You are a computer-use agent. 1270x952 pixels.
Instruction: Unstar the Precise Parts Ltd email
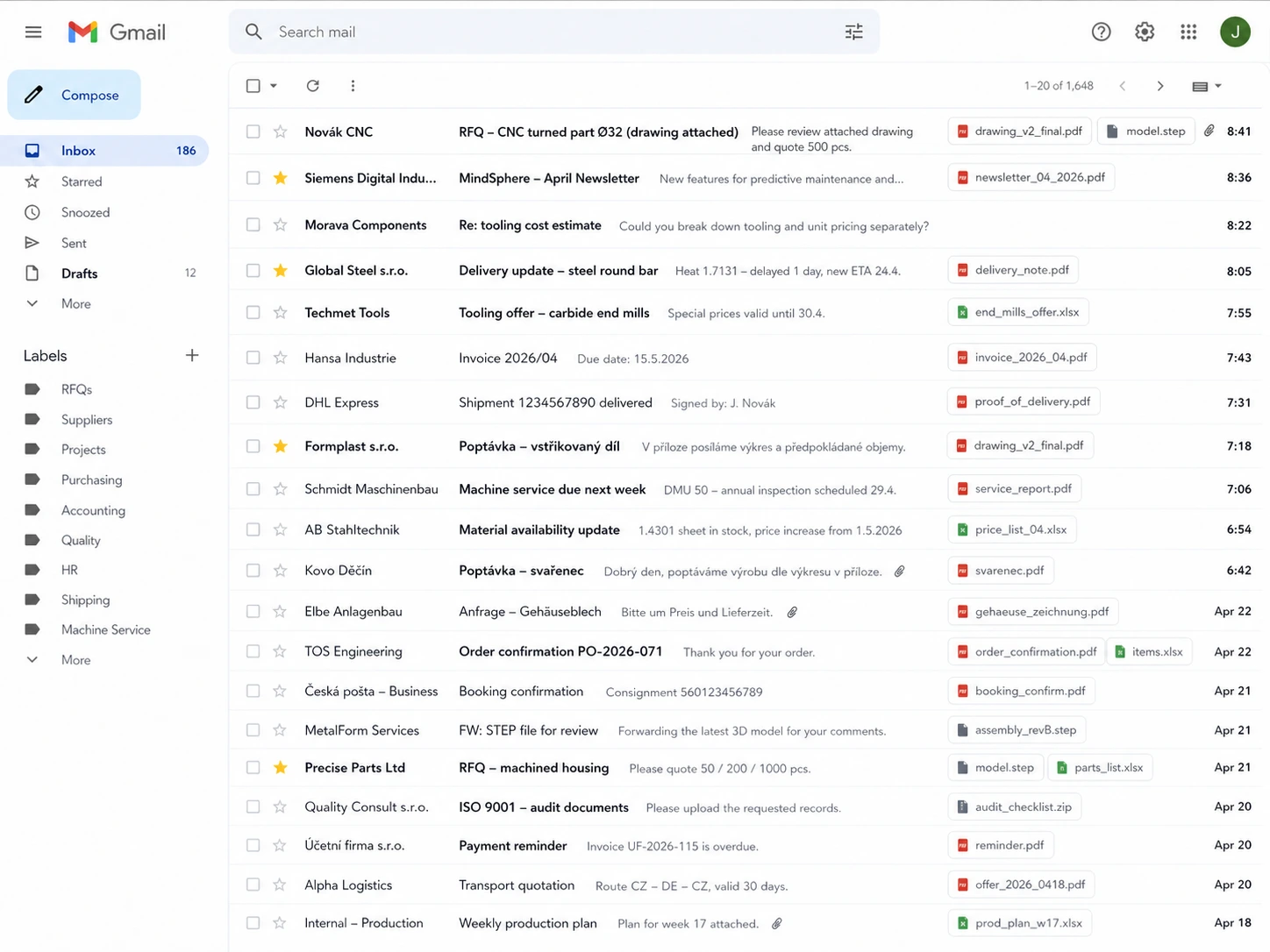[280, 768]
